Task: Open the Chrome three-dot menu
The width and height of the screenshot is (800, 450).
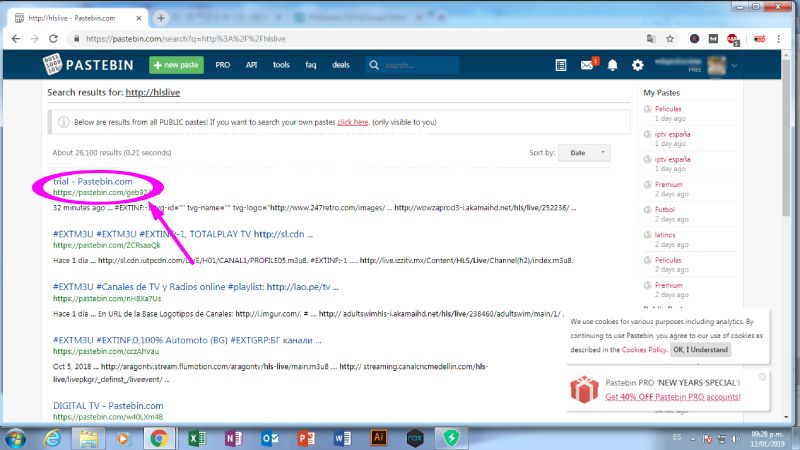Action: click(x=779, y=39)
